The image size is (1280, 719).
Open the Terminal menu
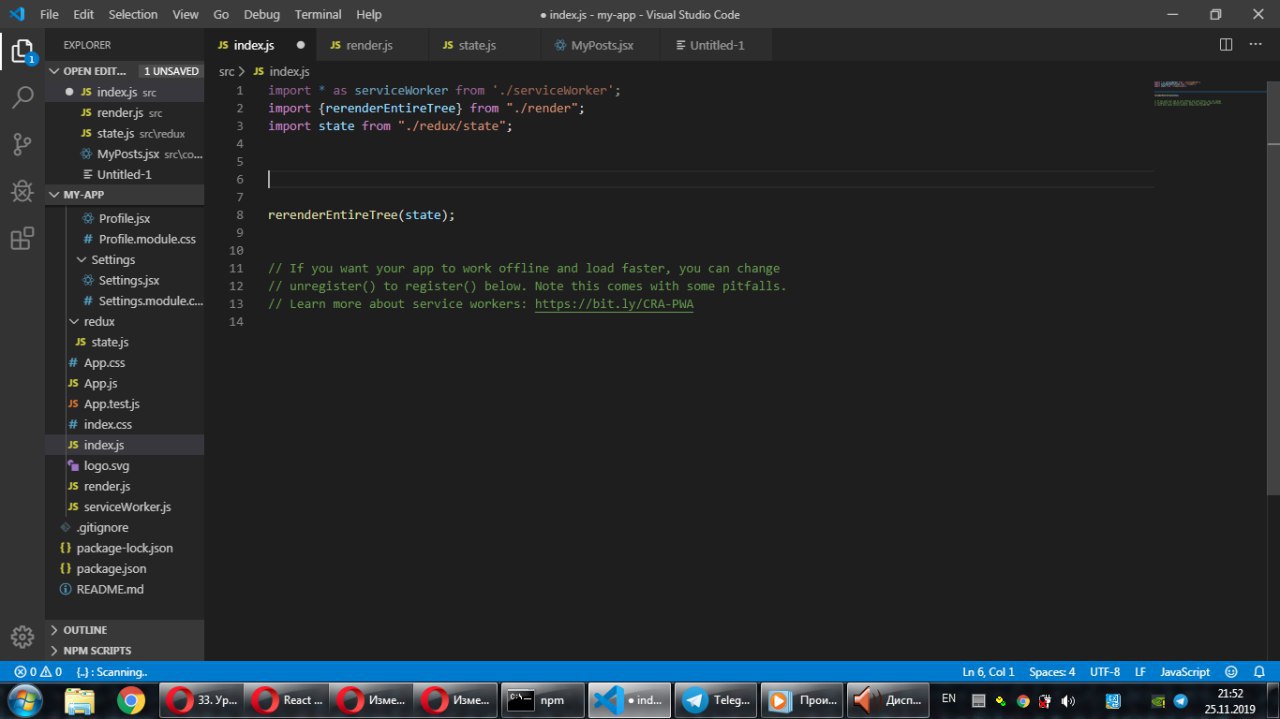(x=318, y=15)
